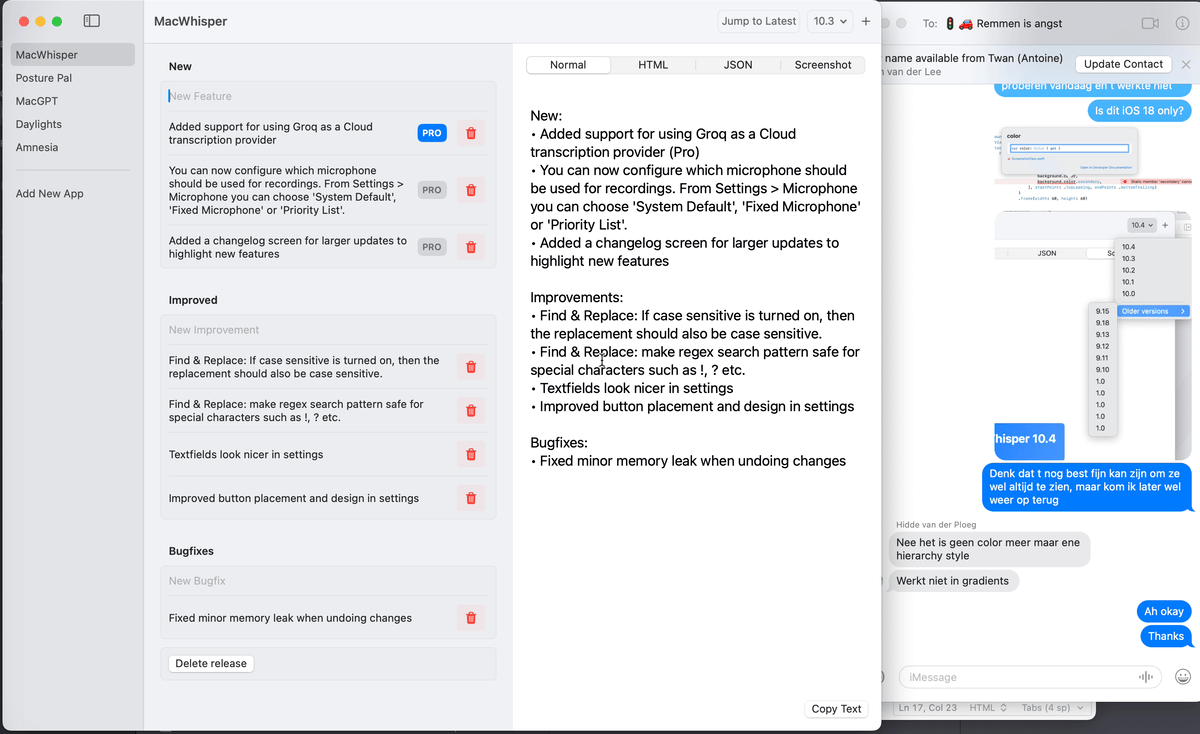The width and height of the screenshot is (1200, 734).
Task: Switch to the JSON output tab
Action: click(x=738, y=65)
